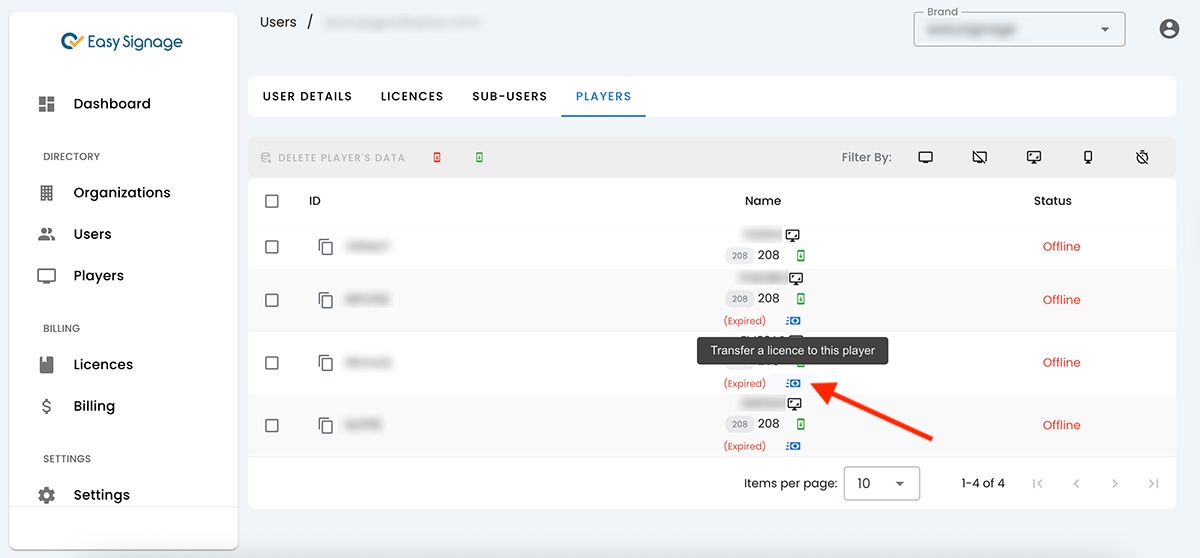Toggle the select-all checkbox in header
Screen dimensions: 1200x558
(x=272, y=201)
